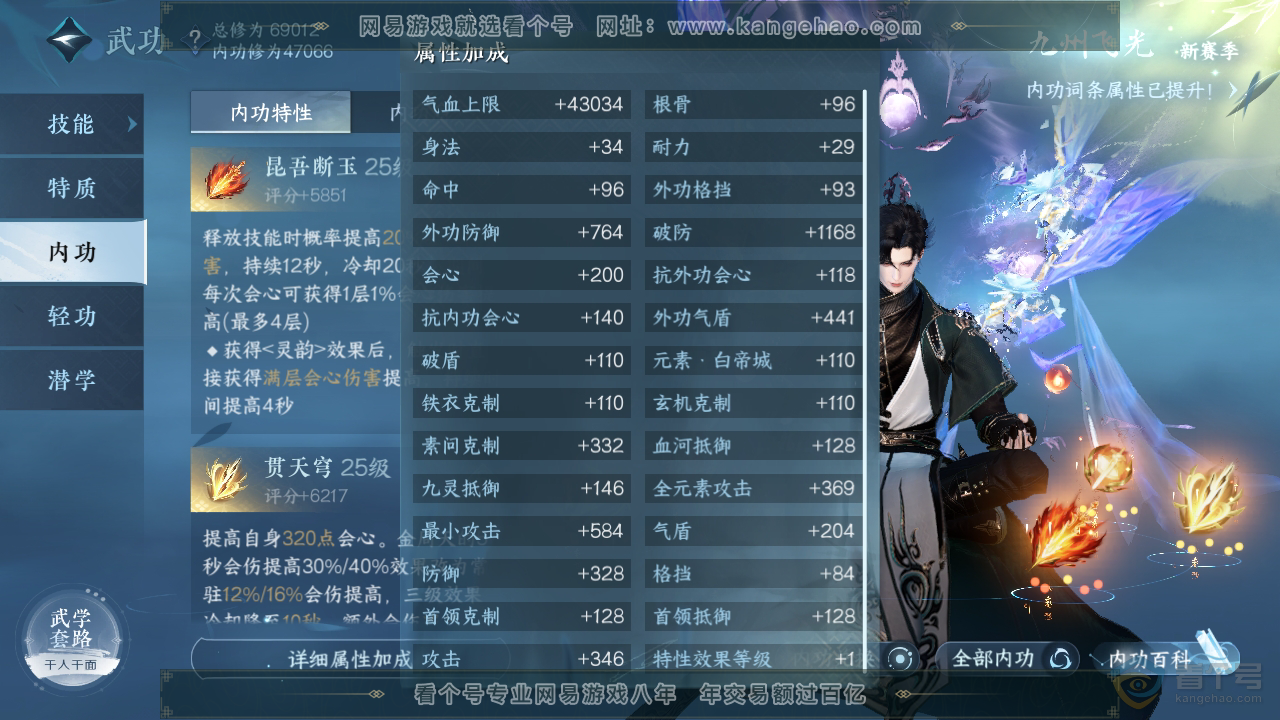The image size is (1280, 720).
Task: Click the 破防 +1168 row
Action: [754, 232]
